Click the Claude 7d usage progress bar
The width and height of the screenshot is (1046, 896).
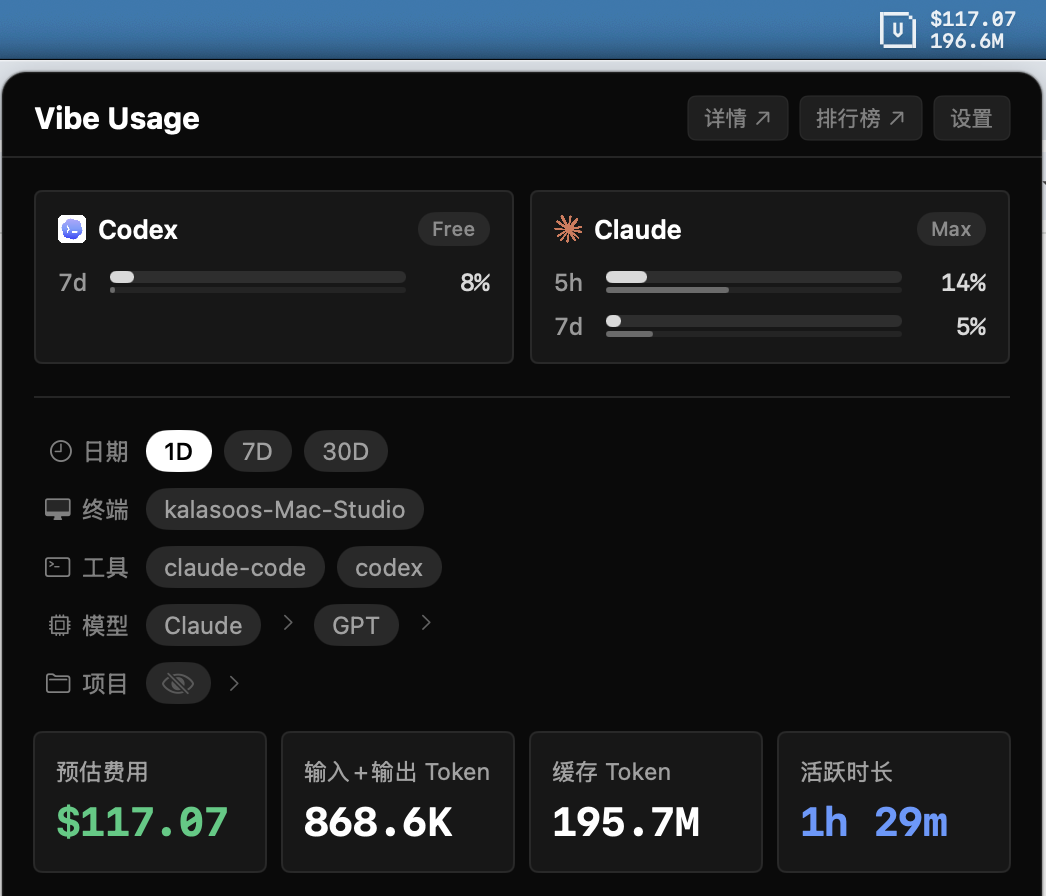754,326
